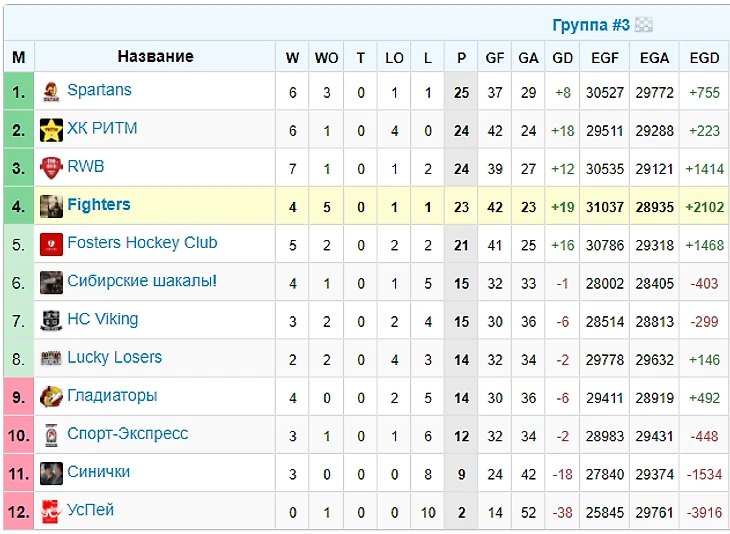The image size is (730, 534).
Task: Click the Spartans team logo icon
Action: pyautogui.click(x=51, y=92)
